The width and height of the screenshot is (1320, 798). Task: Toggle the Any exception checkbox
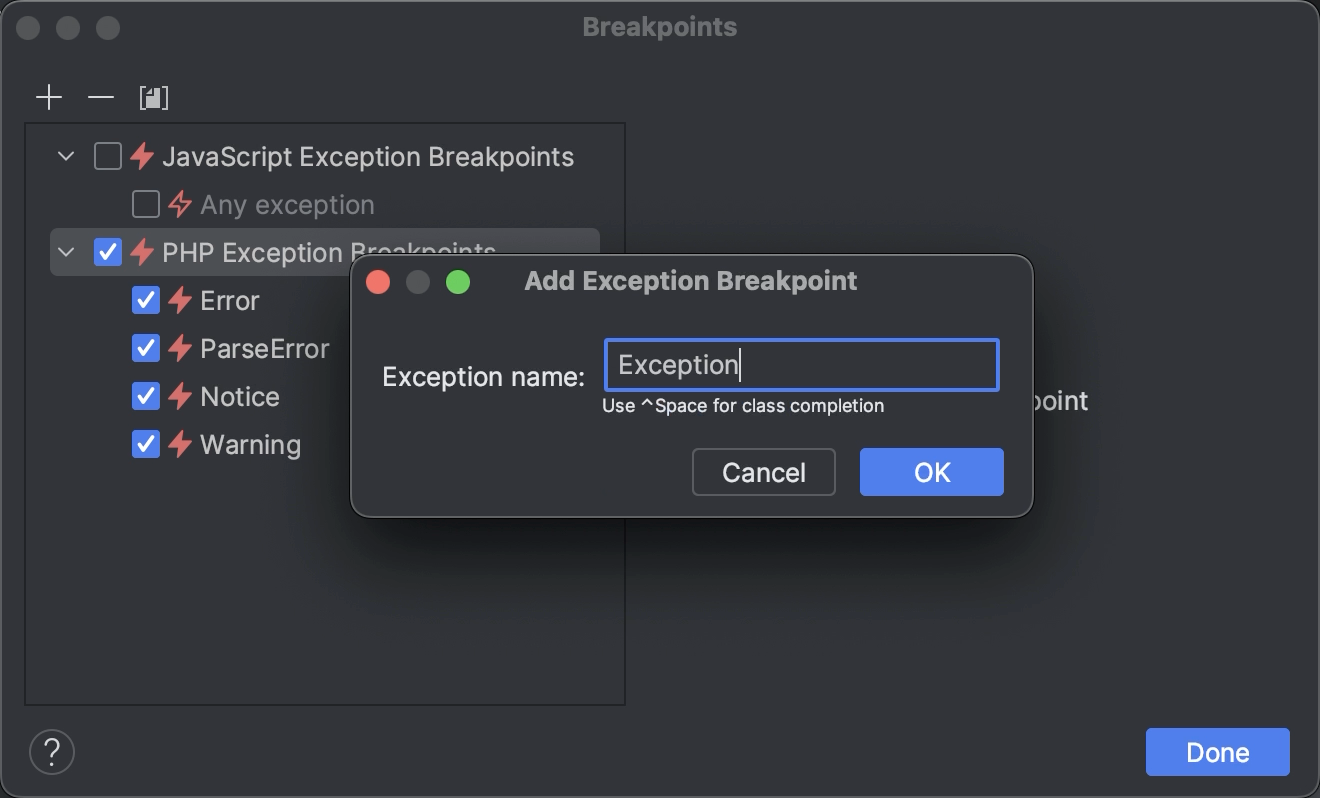[x=146, y=205]
